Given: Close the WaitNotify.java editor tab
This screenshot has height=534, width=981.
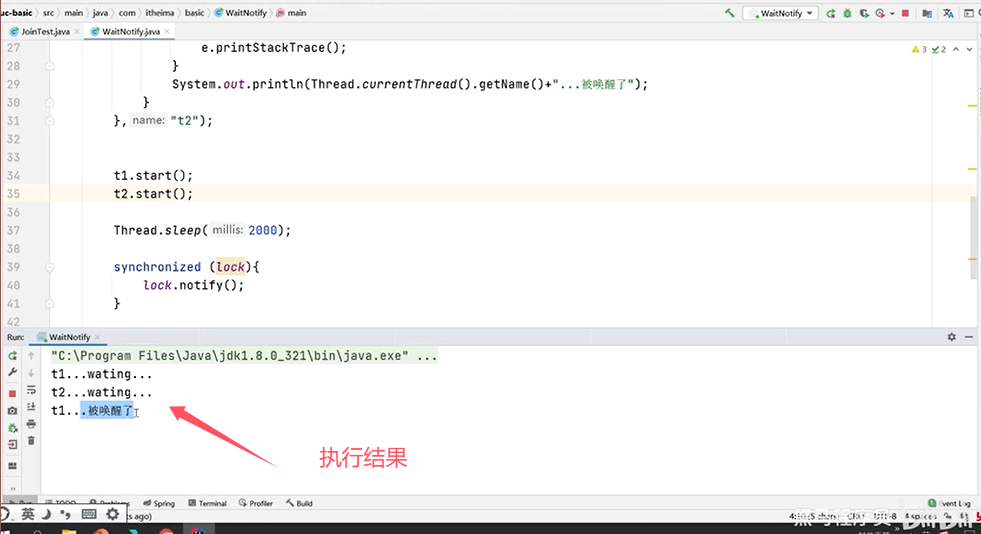Looking at the screenshot, I should (x=167, y=31).
